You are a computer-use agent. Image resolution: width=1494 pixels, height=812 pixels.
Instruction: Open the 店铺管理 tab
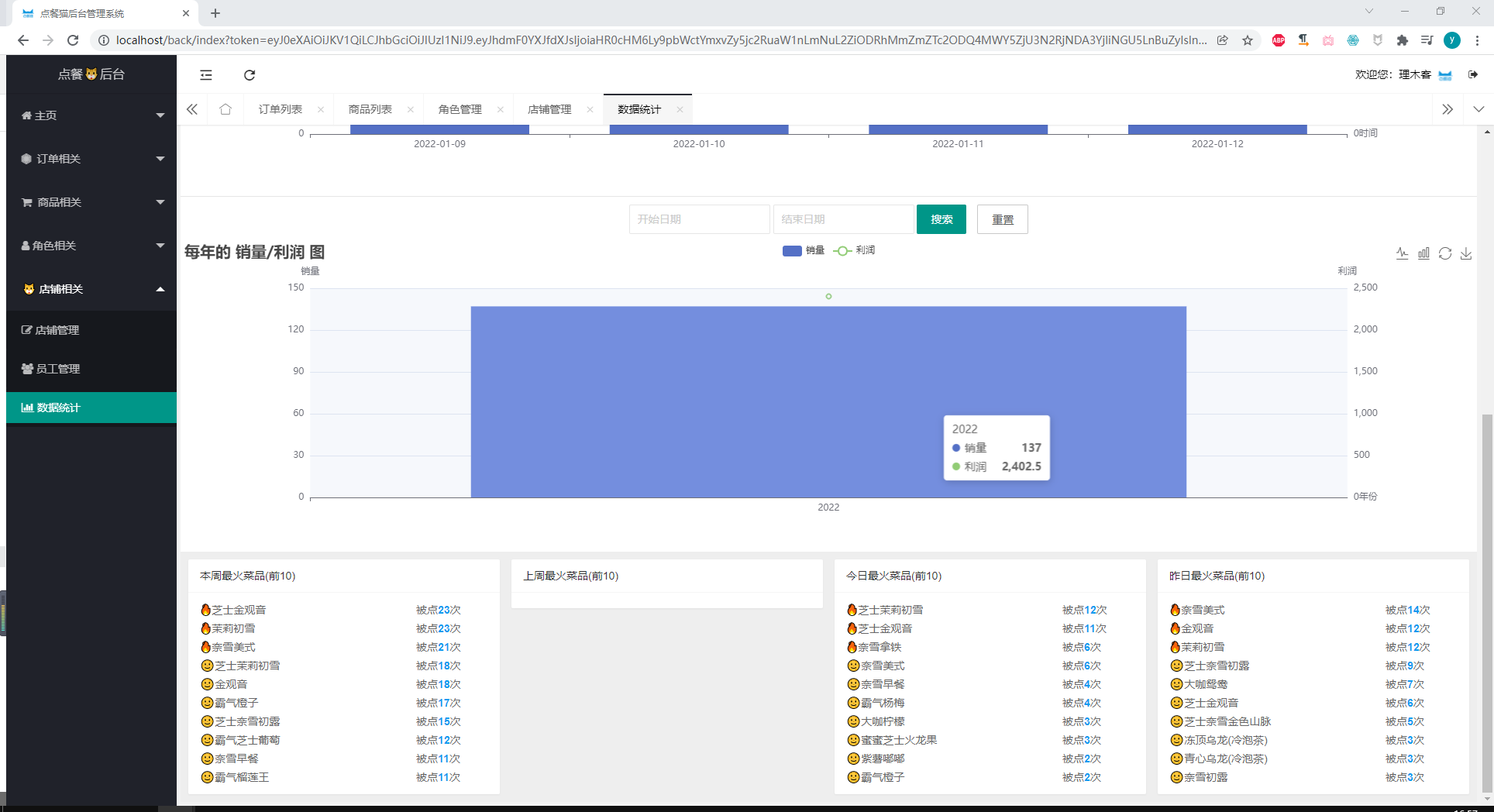click(549, 109)
